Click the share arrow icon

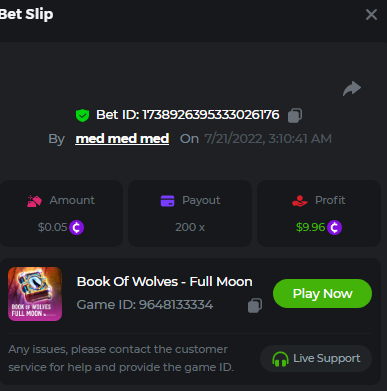tap(352, 88)
